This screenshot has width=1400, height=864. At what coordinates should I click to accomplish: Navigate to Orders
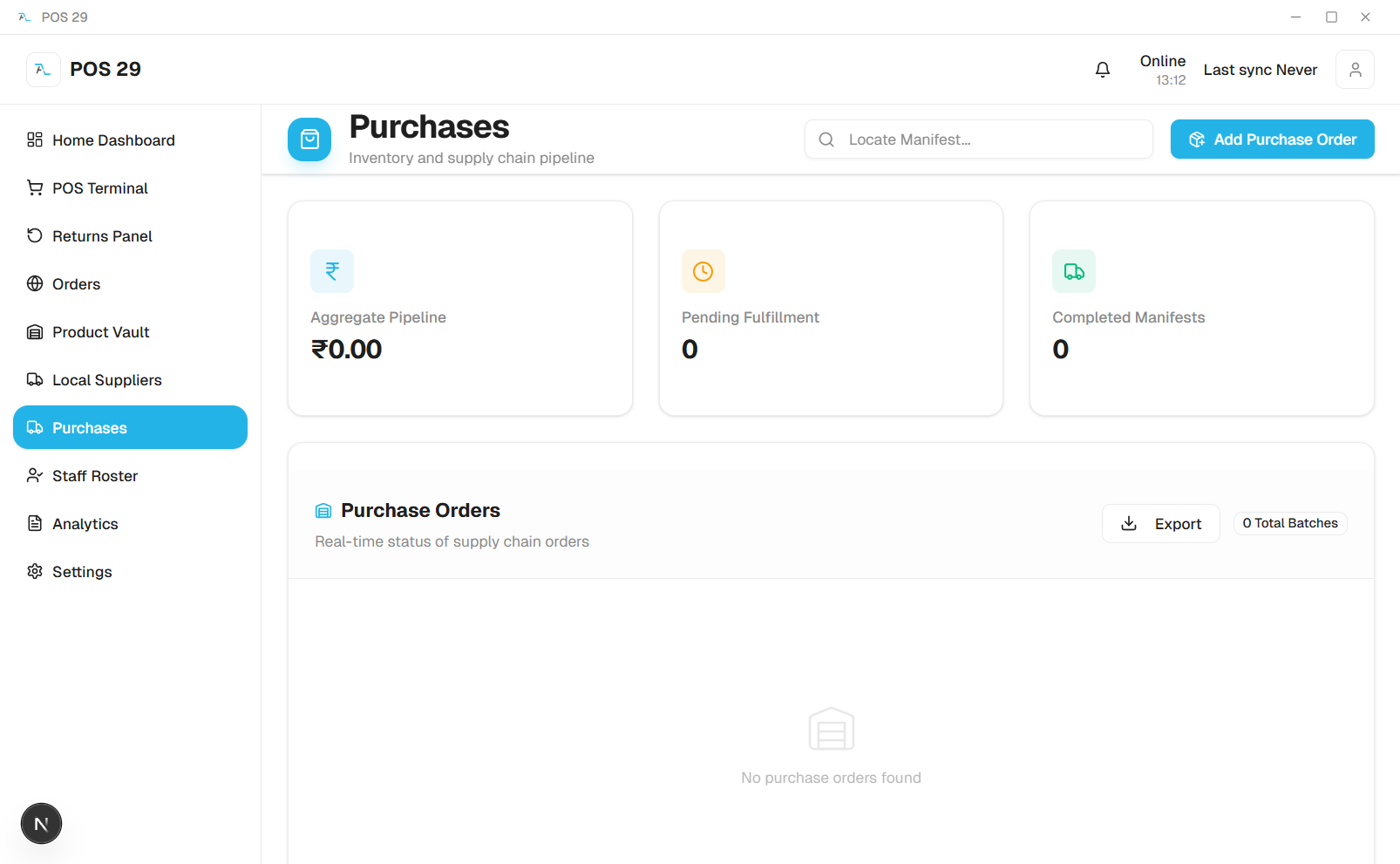[x=130, y=283]
